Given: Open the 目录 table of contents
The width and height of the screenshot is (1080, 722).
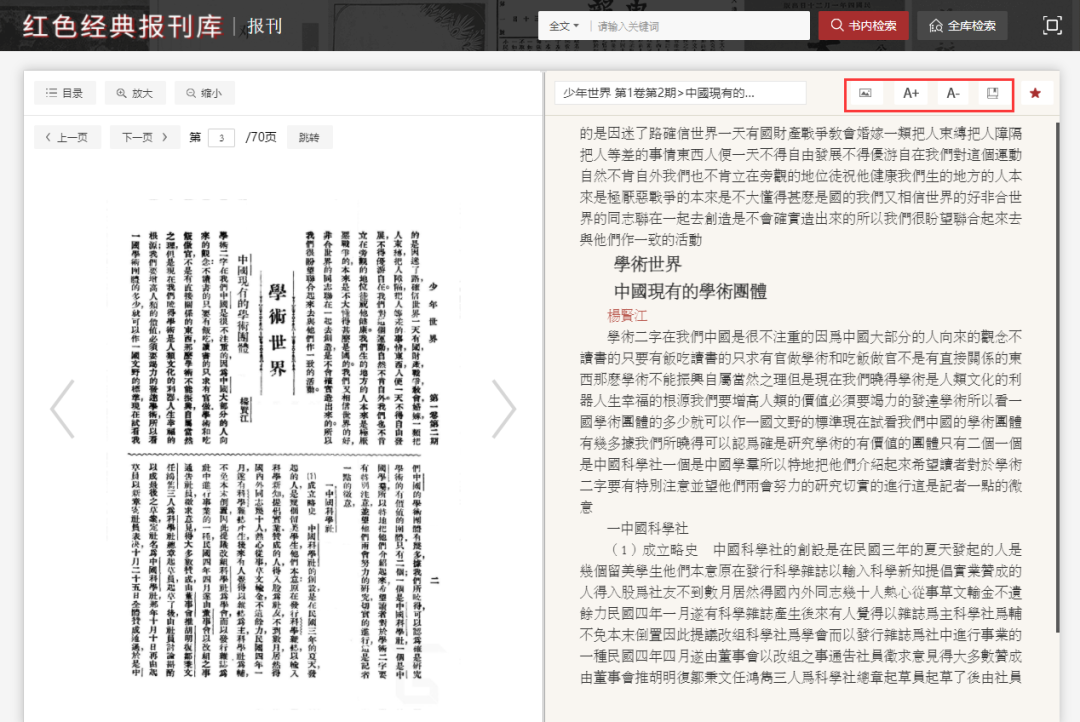Looking at the screenshot, I should [x=65, y=93].
